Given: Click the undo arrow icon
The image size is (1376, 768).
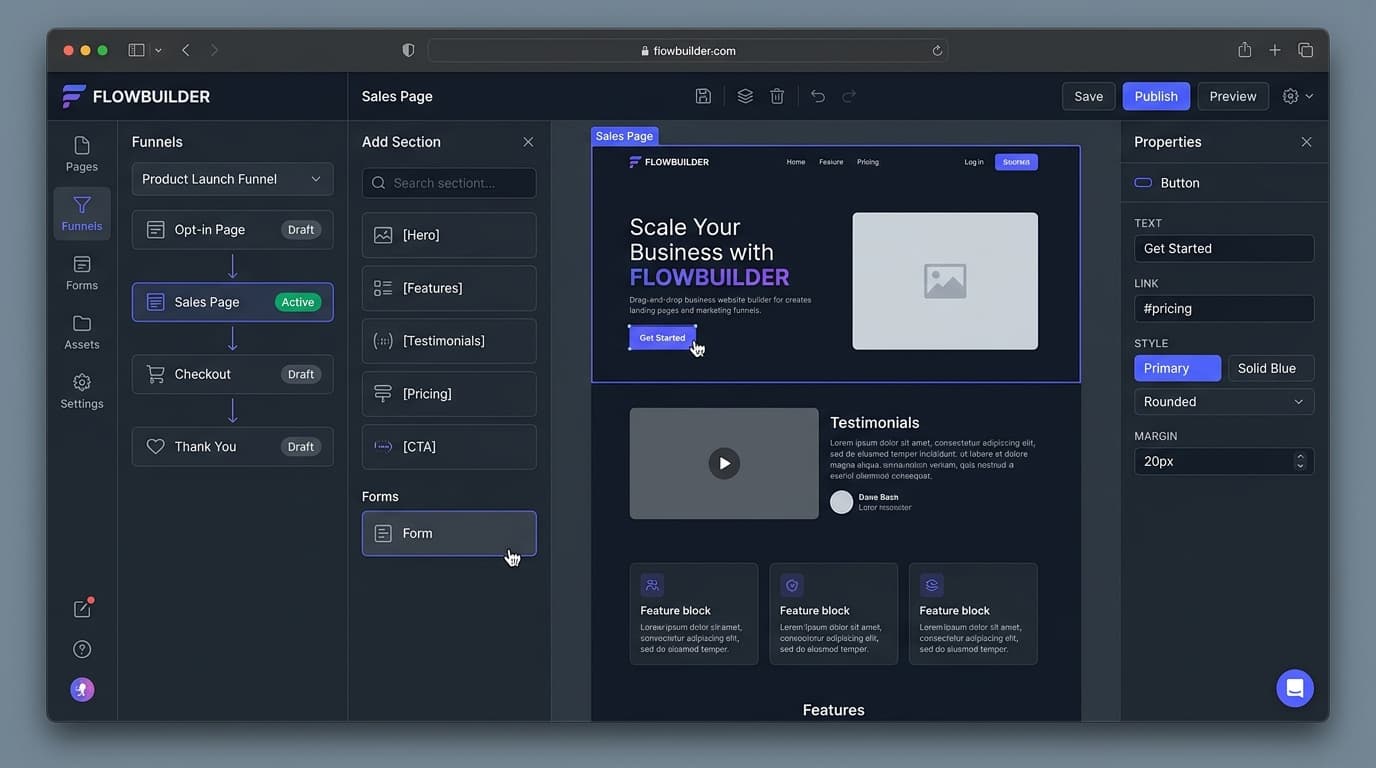Looking at the screenshot, I should [x=817, y=95].
